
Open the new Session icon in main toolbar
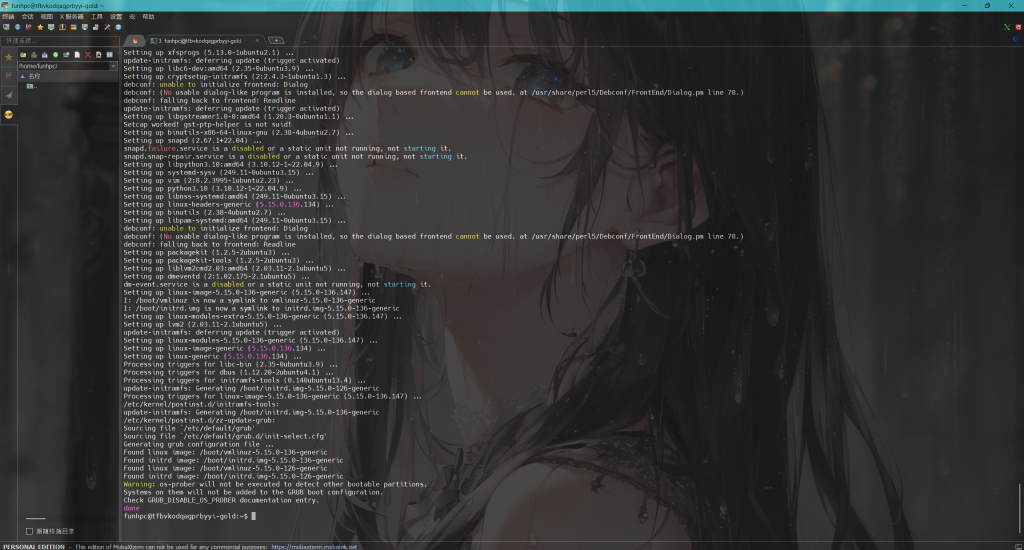click(6, 27)
